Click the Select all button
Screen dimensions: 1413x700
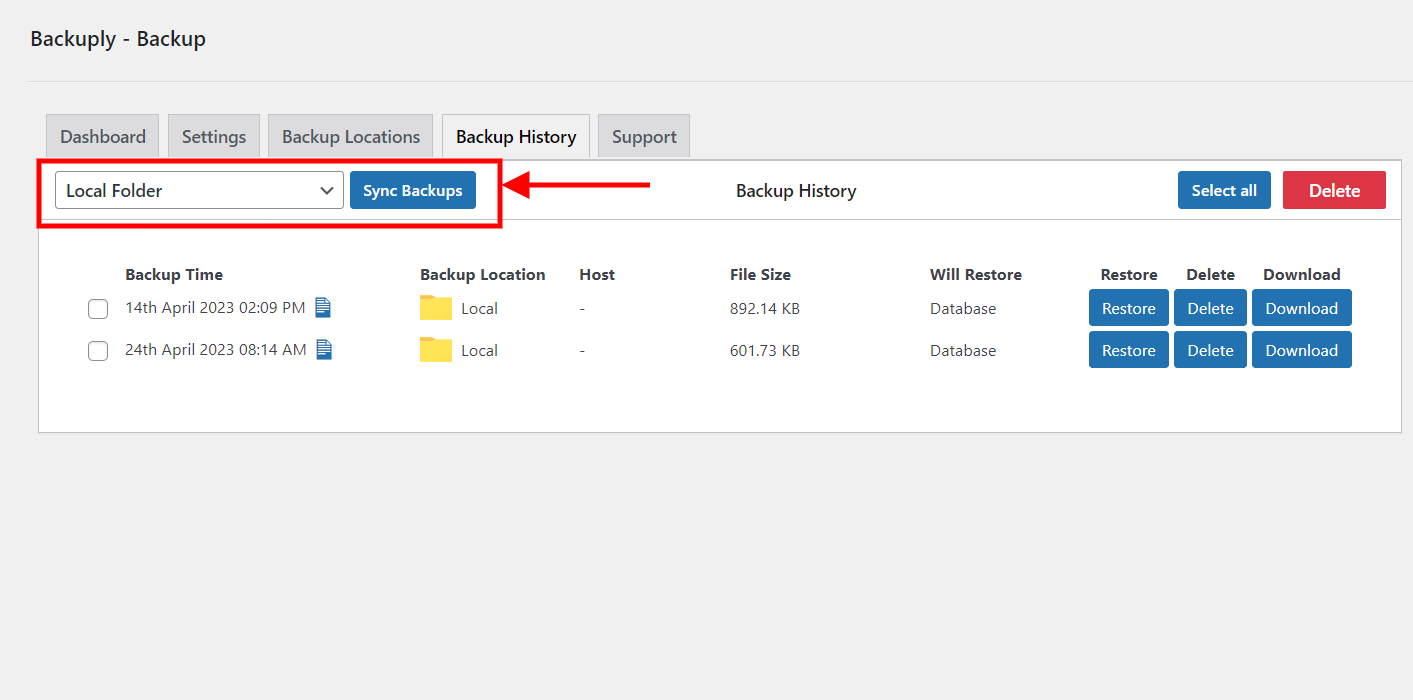1224,190
